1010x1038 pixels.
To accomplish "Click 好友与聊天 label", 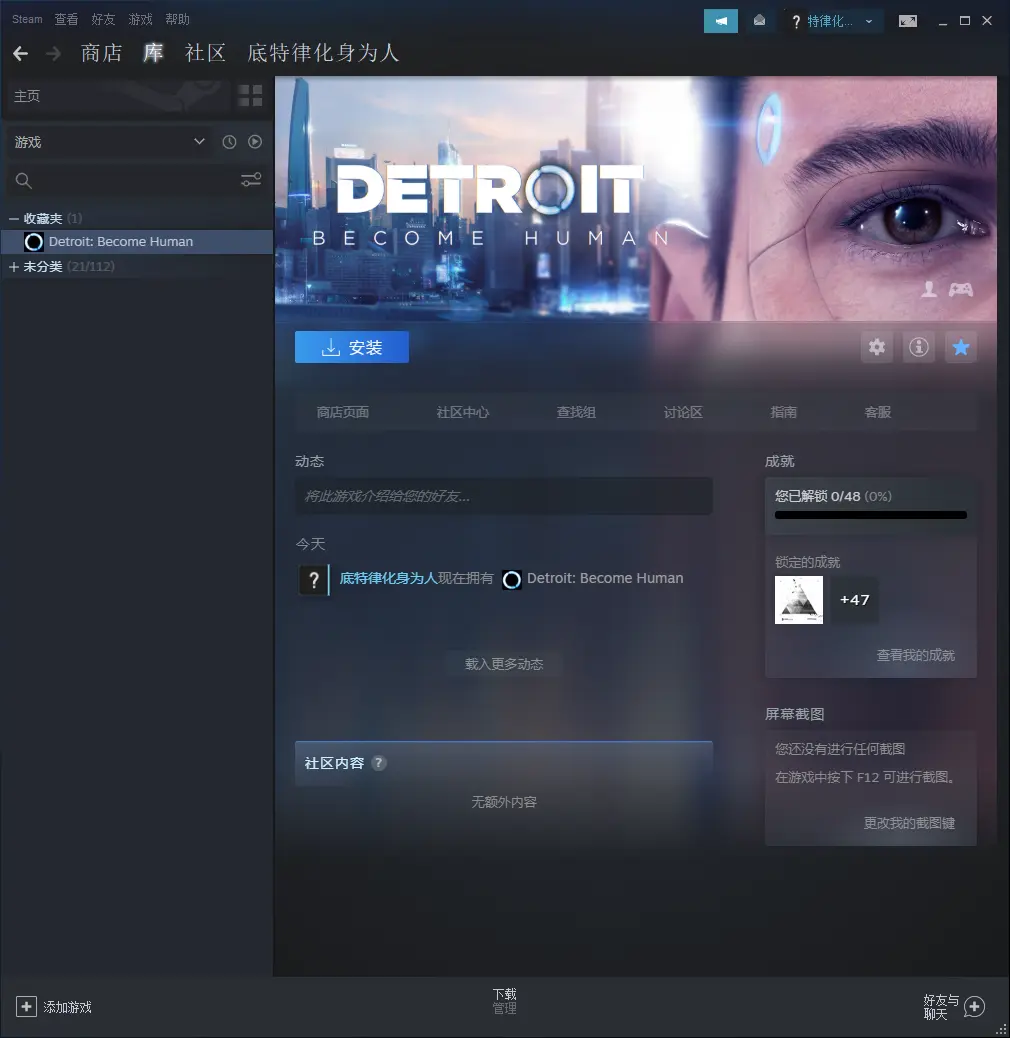I will click(x=941, y=1007).
